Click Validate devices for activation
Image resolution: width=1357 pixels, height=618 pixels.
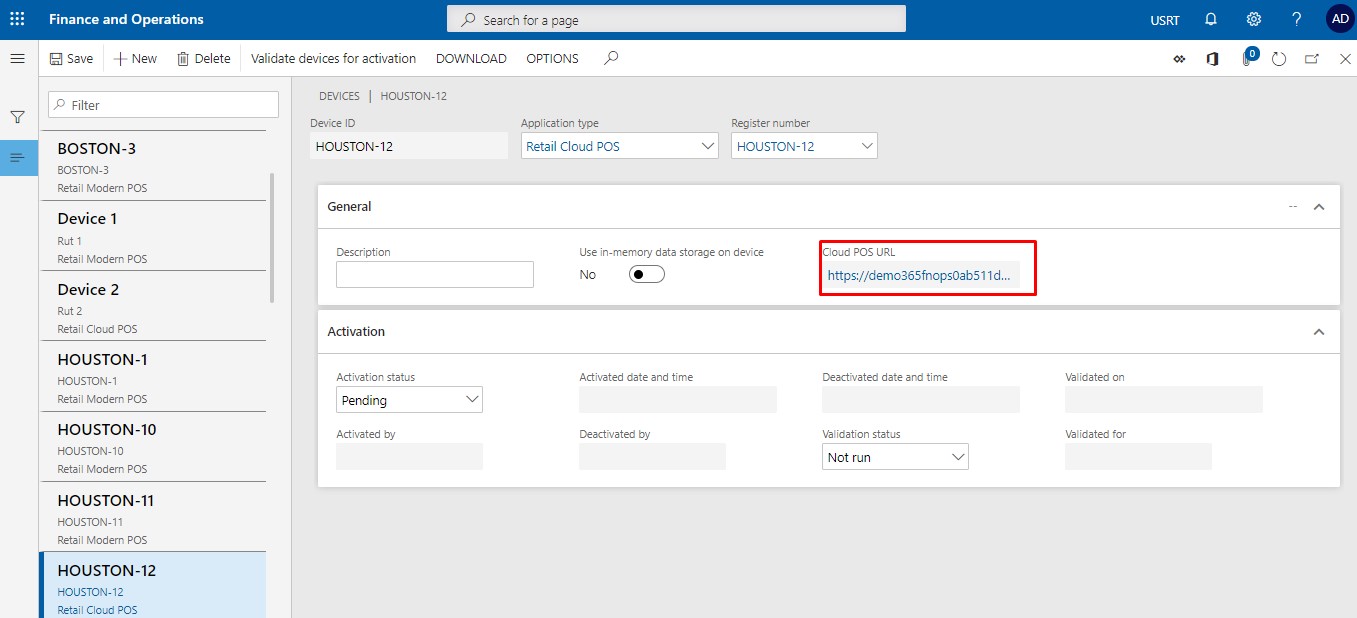[x=333, y=59]
